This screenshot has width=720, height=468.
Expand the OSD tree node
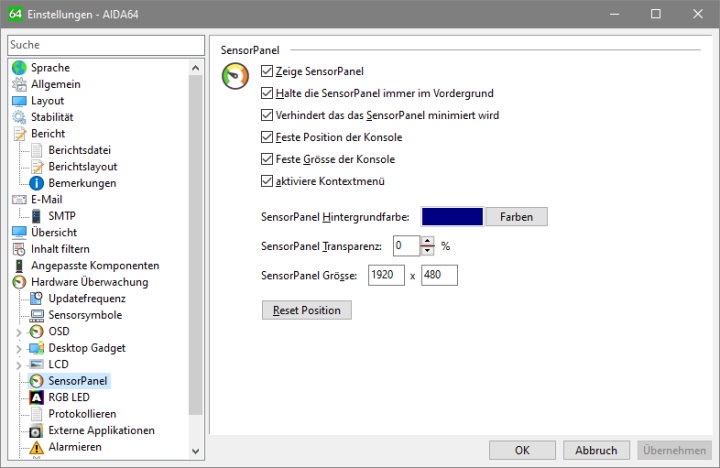(x=19, y=332)
